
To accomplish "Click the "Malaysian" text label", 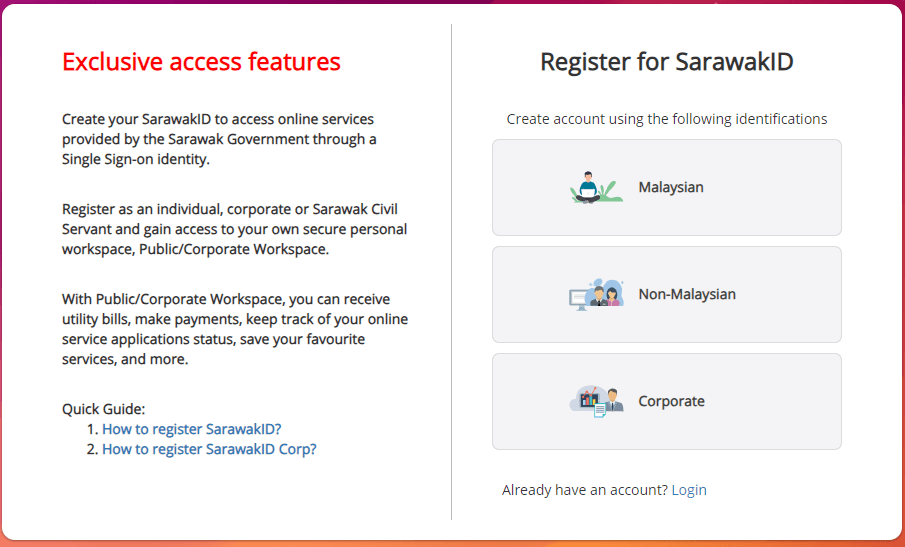I will 671,187.
